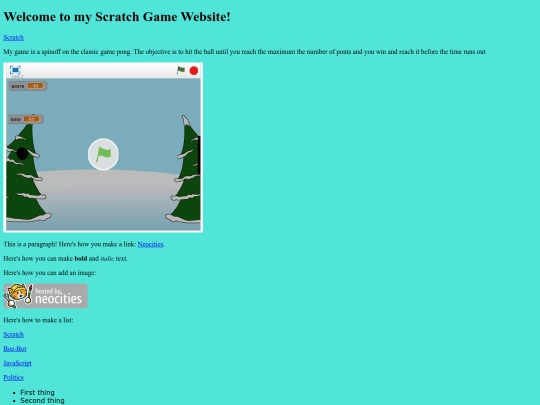Click the heading 'Welcome to my Scratch Game Website!'
Viewport: 540px width, 405px height.
[117, 17]
